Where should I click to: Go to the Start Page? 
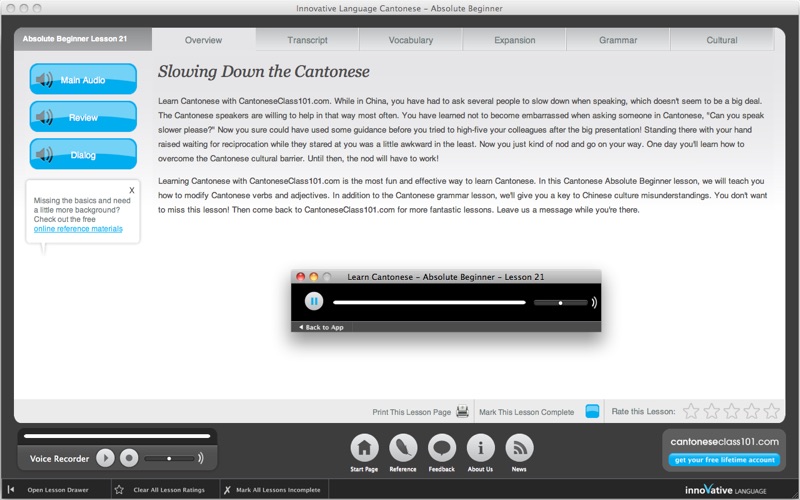[364, 448]
